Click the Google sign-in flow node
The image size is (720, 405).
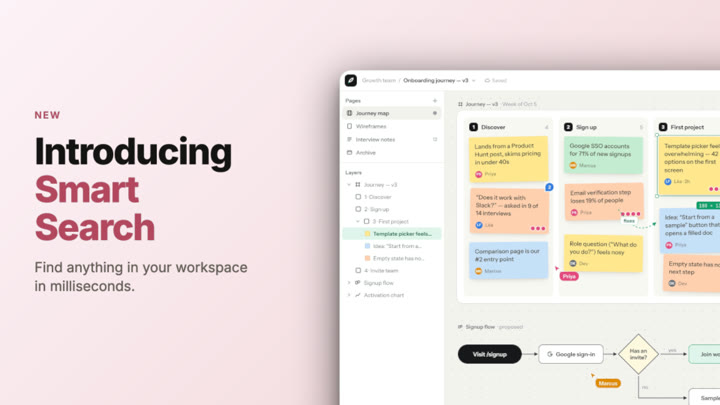[x=571, y=354]
